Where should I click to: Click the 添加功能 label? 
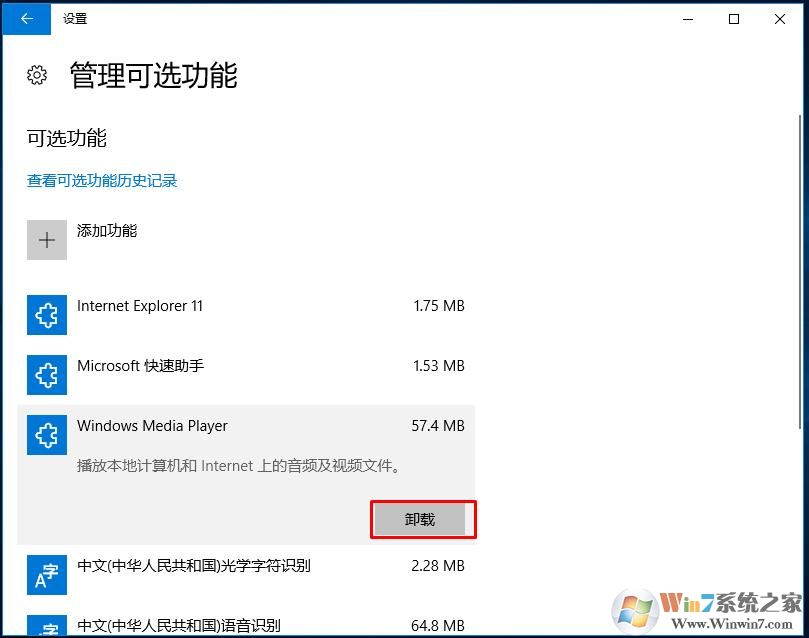pyautogui.click(x=107, y=231)
